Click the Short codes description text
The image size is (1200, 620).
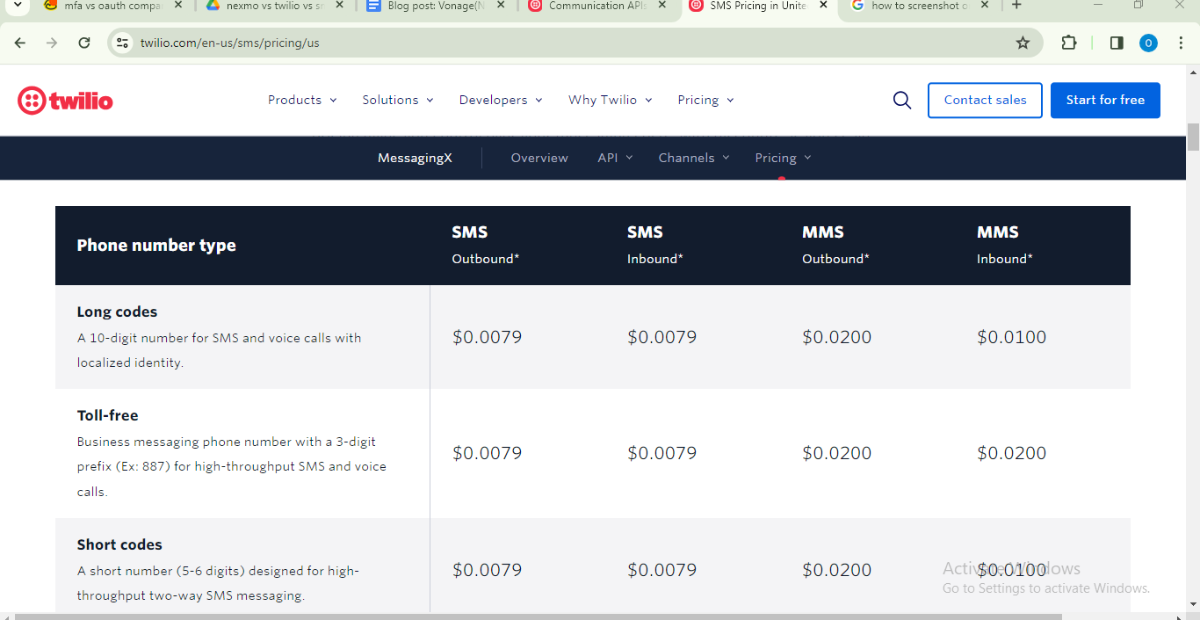click(218, 583)
